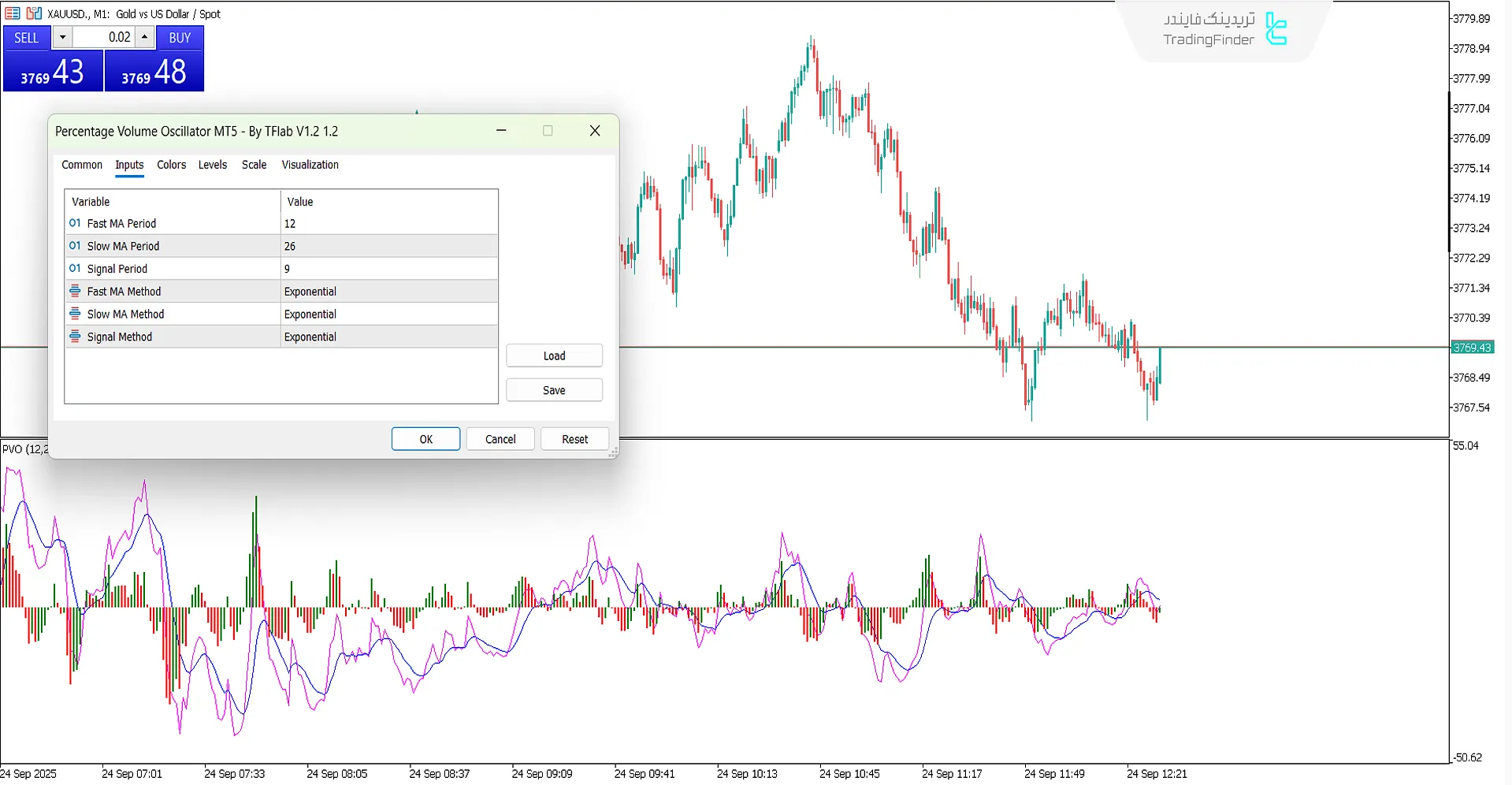Open the Slow MA Method value Exponential
This screenshot has height=785, width=1512.
click(x=388, y=314)
